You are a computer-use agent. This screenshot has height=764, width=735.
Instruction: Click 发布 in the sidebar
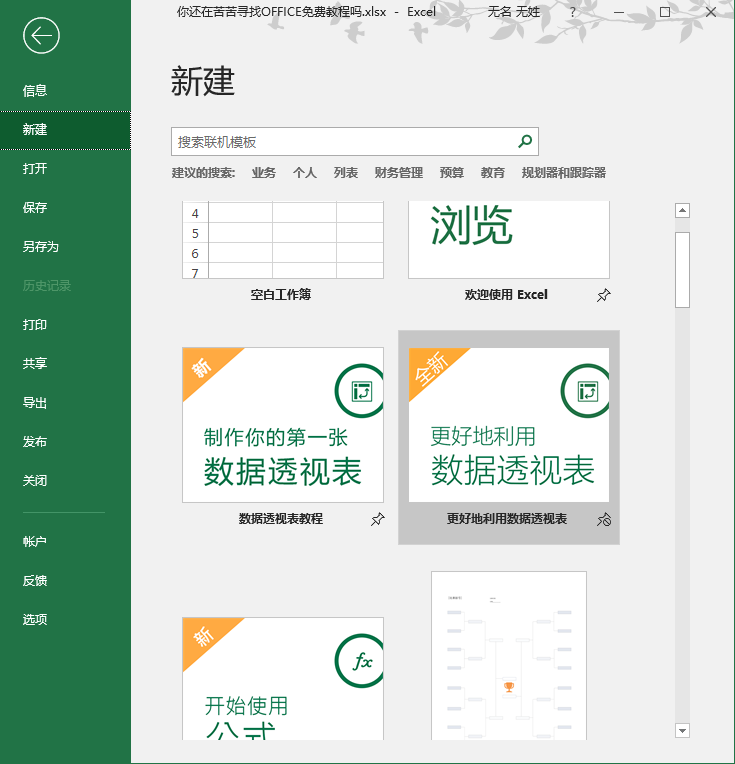(x=65, y=441)
